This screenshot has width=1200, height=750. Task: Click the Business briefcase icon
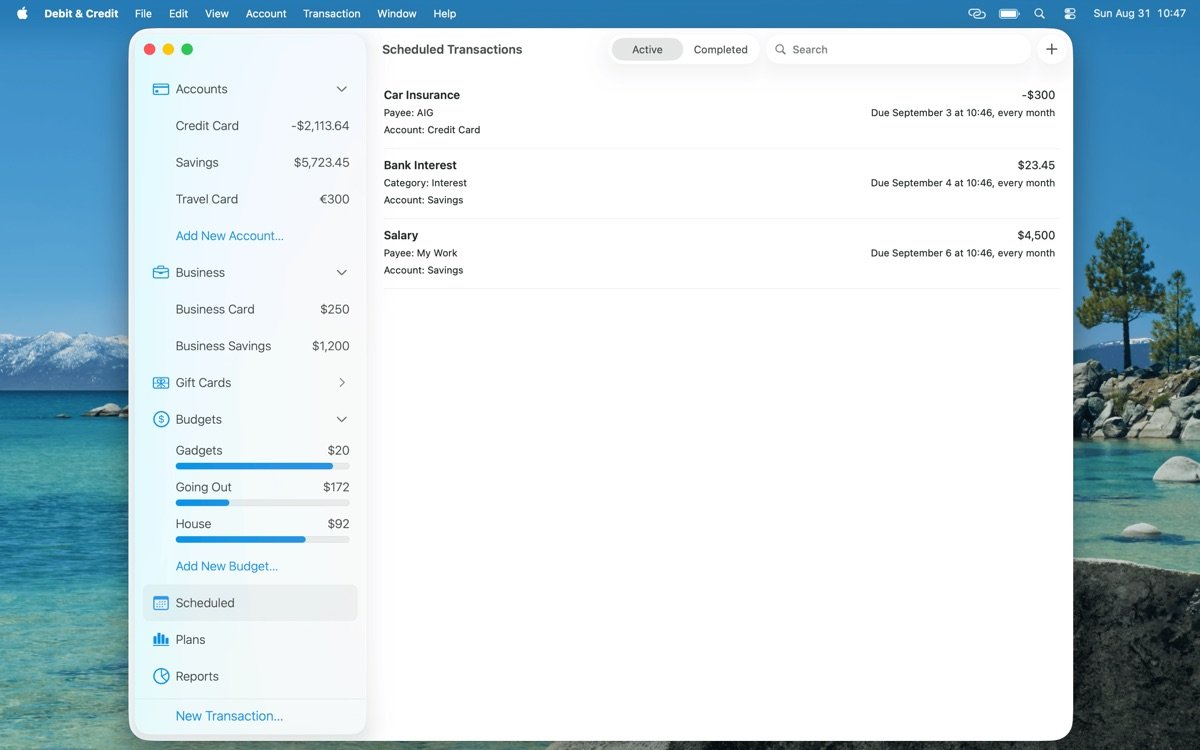pyautogui.click(x=160, y=273)
